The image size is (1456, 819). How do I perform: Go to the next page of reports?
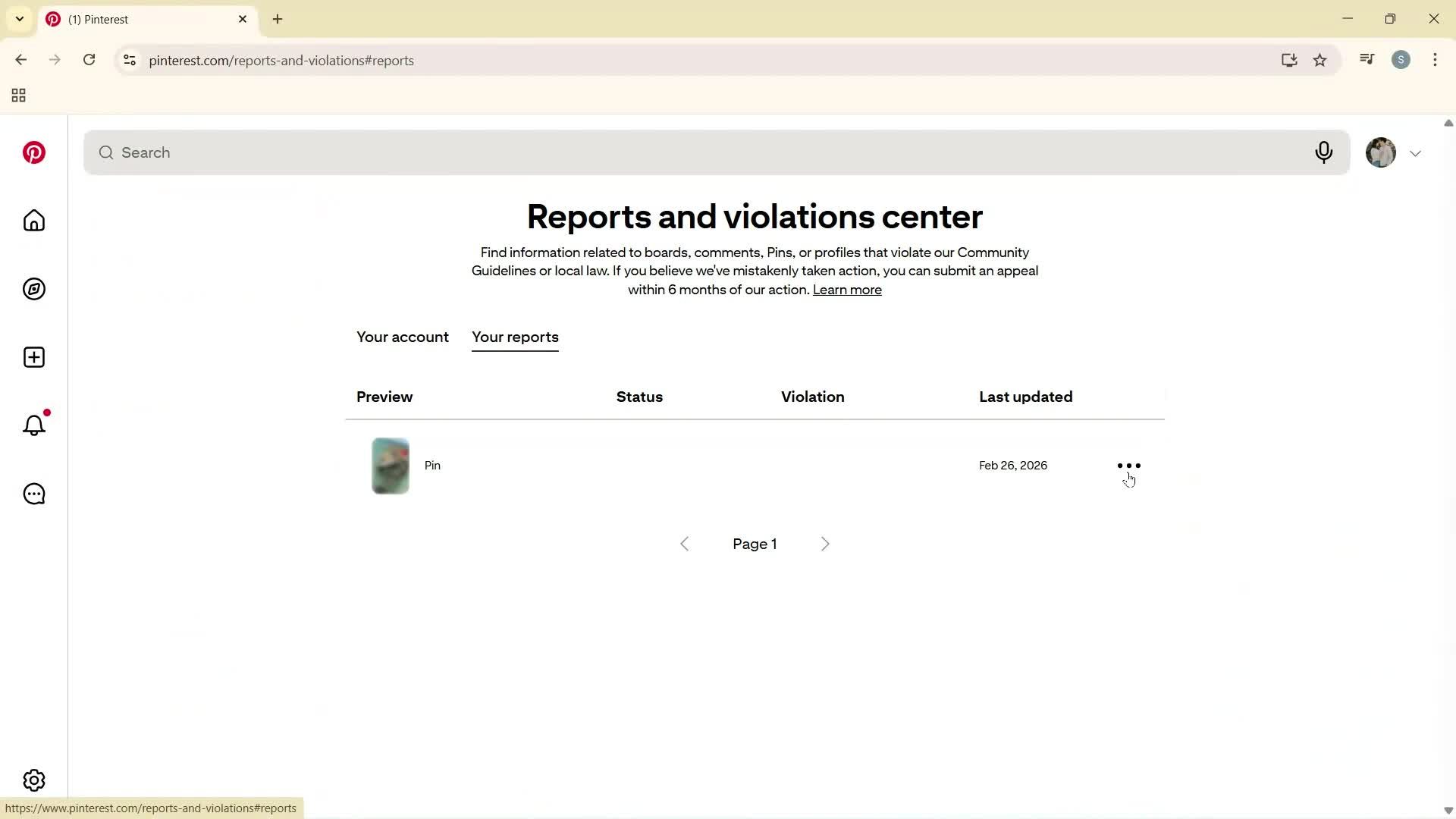click(825, 544)
